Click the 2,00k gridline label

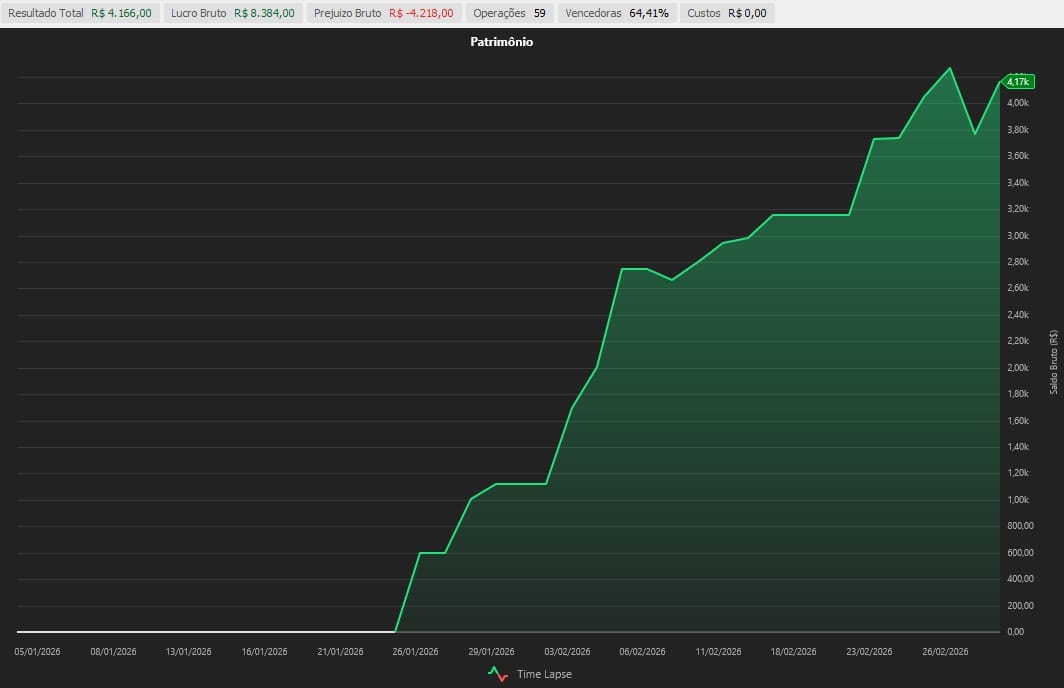1017,368
